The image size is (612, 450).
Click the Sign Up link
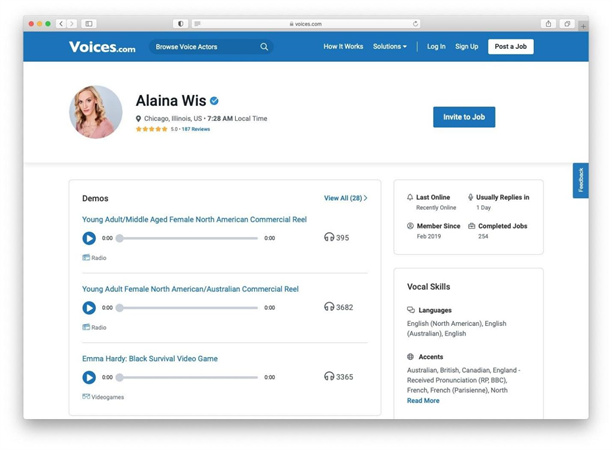(466, 47)
